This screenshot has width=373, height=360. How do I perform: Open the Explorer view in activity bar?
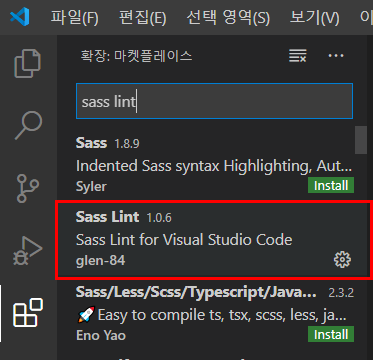28,63
